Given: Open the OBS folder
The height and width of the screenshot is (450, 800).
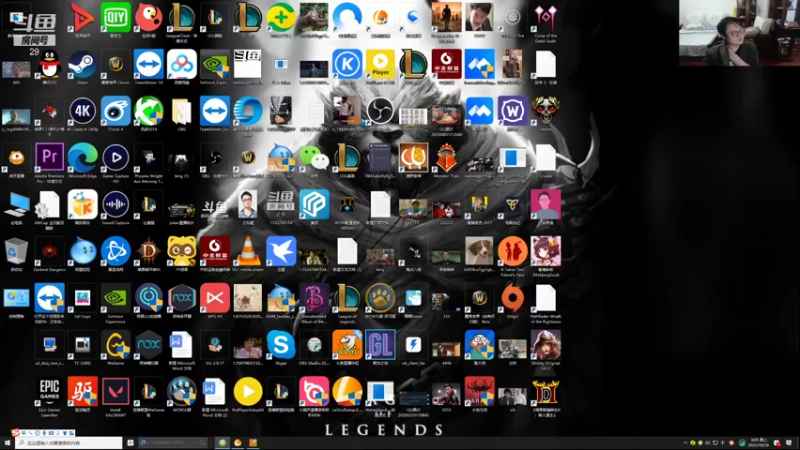Looking at the screenshot, I should [x=182, y=111].
